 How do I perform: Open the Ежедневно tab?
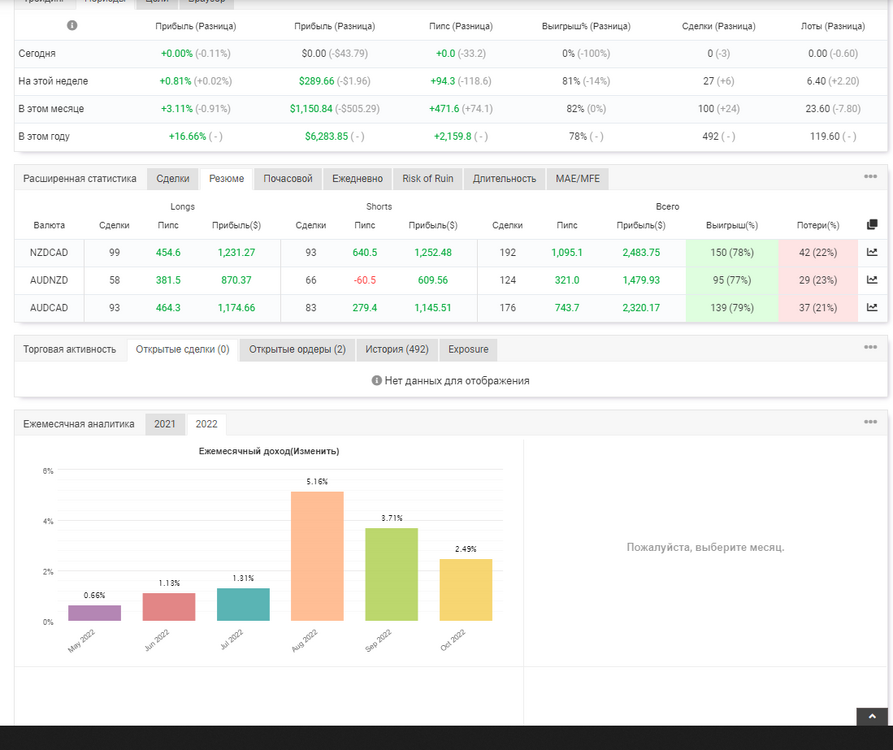pos(357,179)
